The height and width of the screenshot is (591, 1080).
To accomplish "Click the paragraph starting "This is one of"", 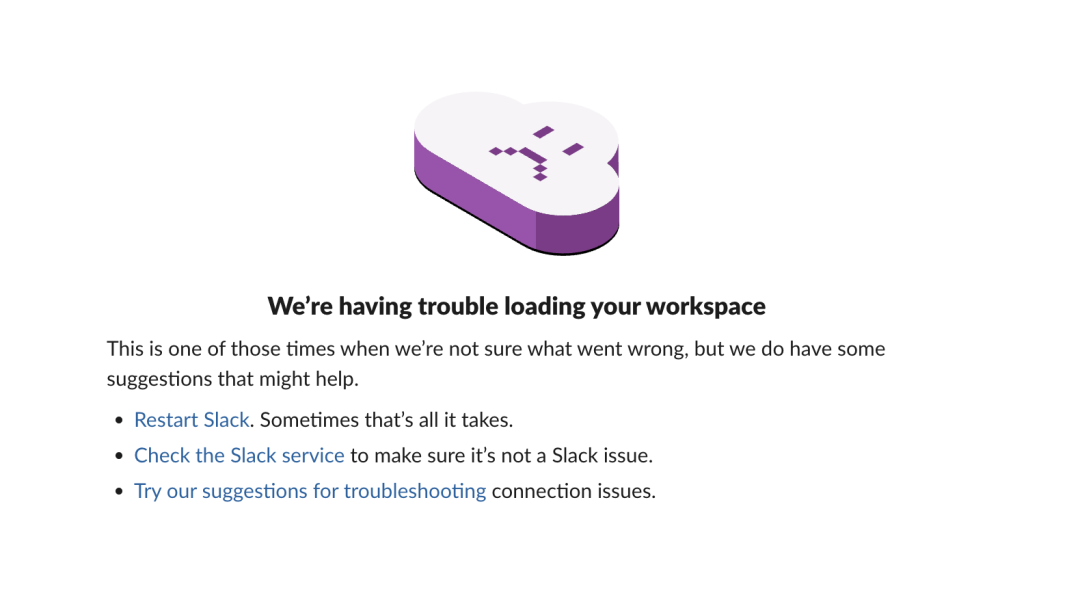I will click(x=495, y=349).
